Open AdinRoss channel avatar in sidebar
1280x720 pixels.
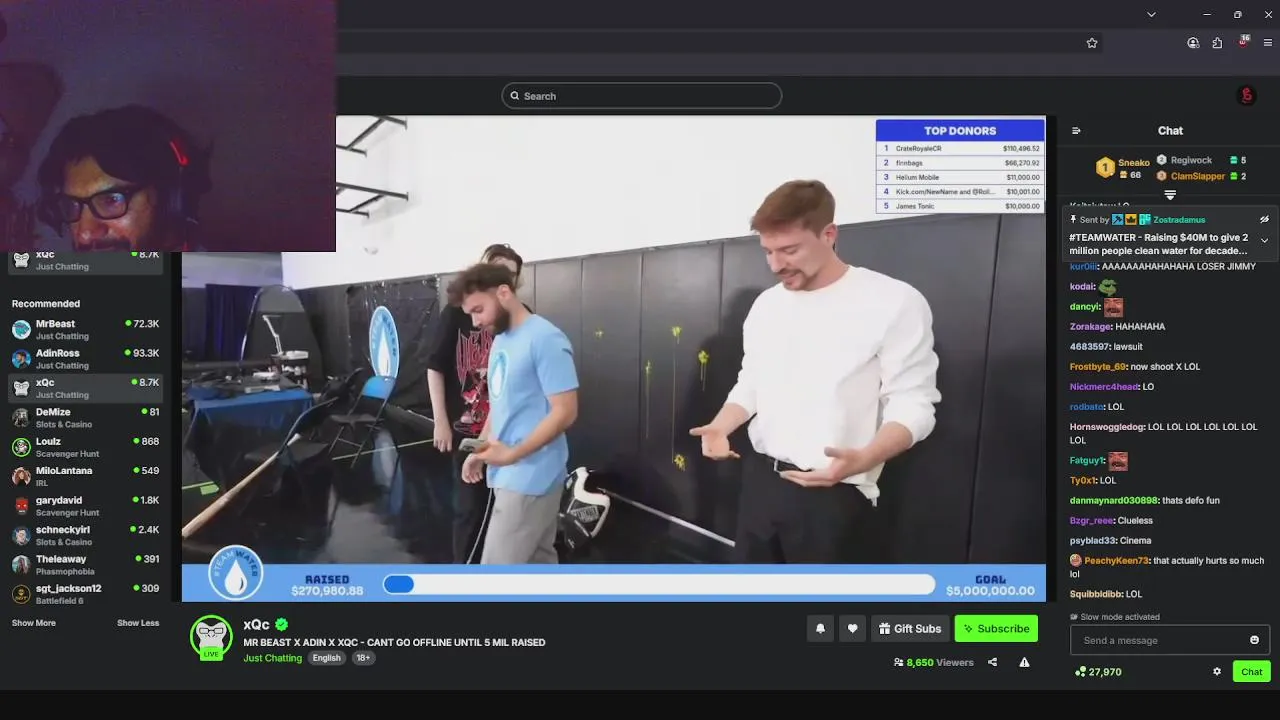tap(21, 358)
